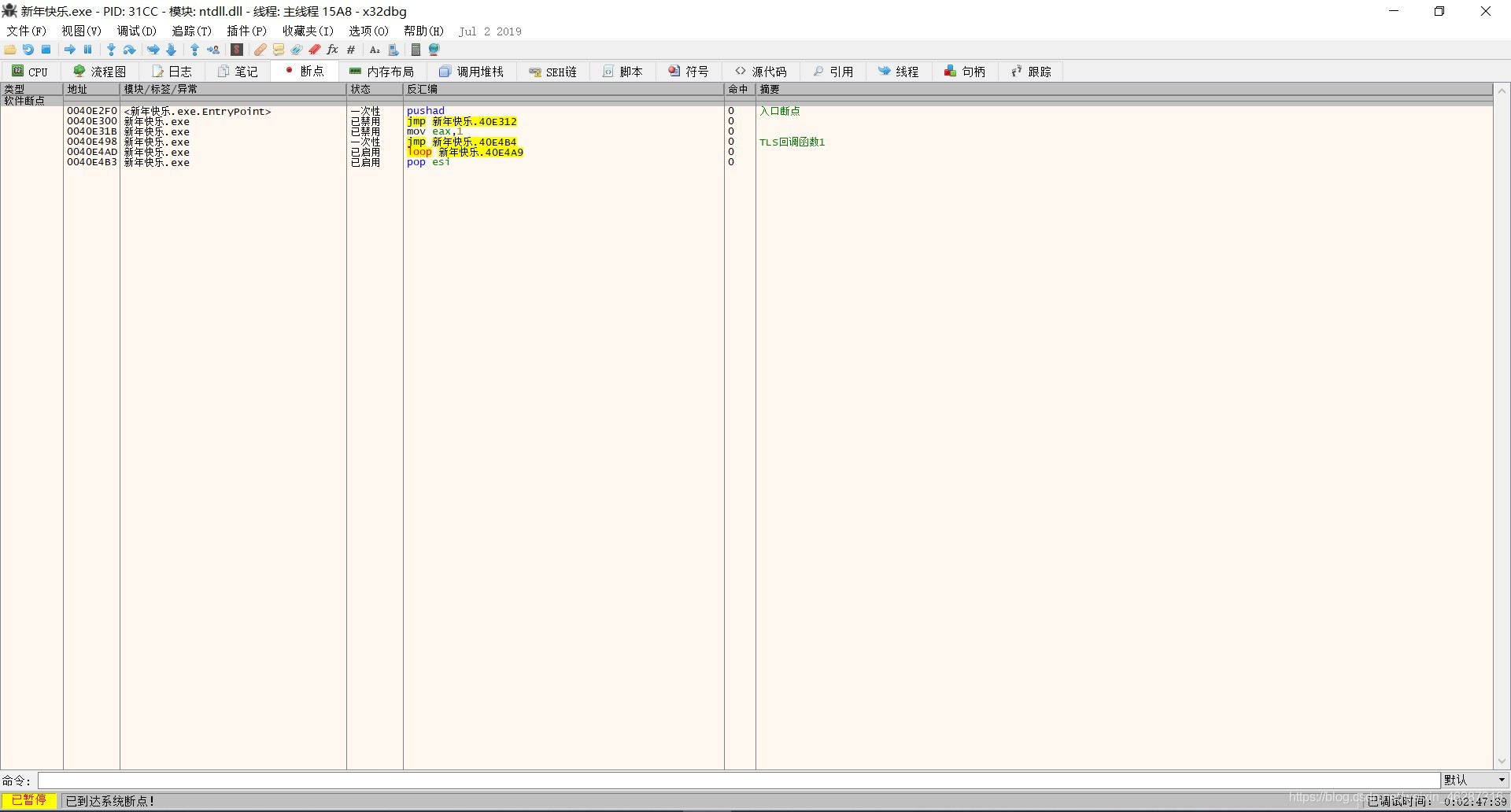Viewport: 1511px width, 812px height.
Task: Switch to the 符号 tab
Action: click(689, 72)
